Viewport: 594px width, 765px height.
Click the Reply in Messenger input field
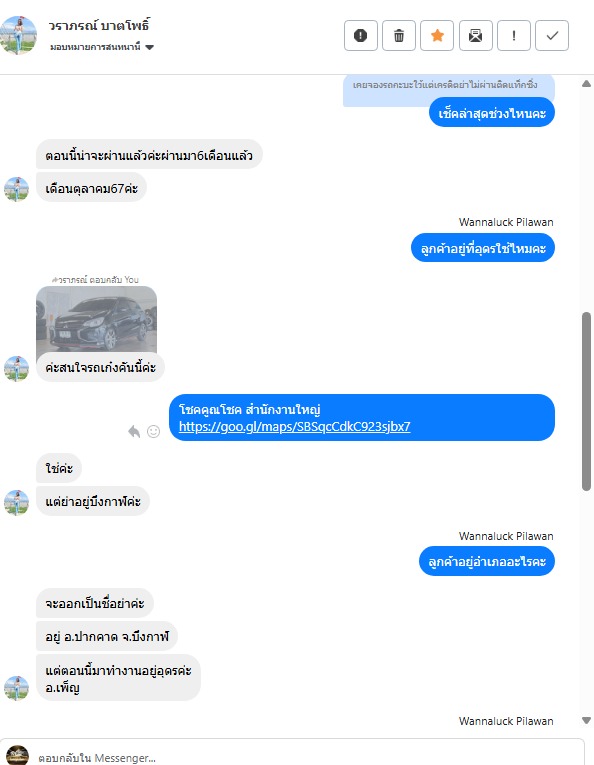pyautogui.click(x=307, y=758)
